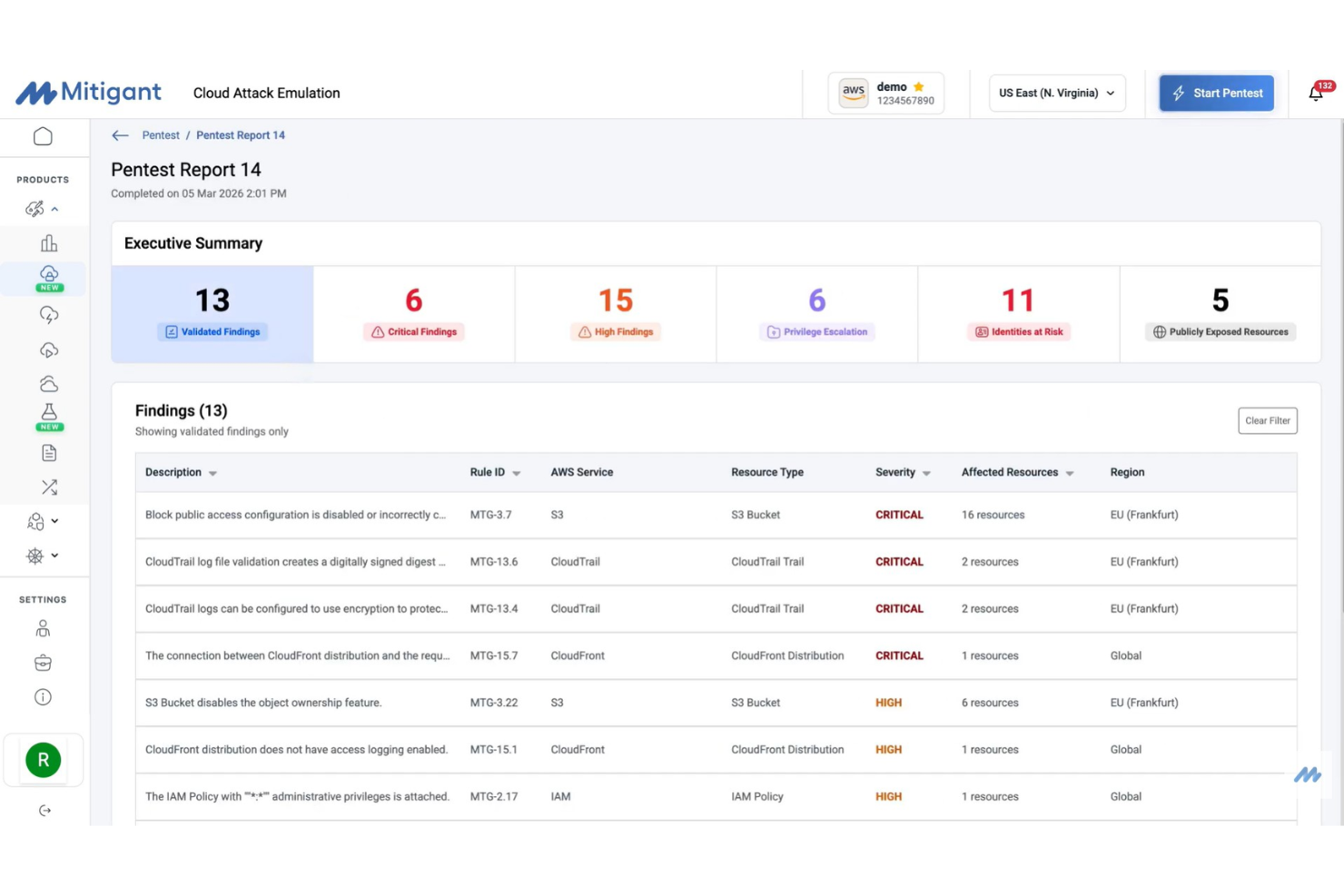
Task: Open notifications bell with 132 badge
Action: click(1316, 93)
